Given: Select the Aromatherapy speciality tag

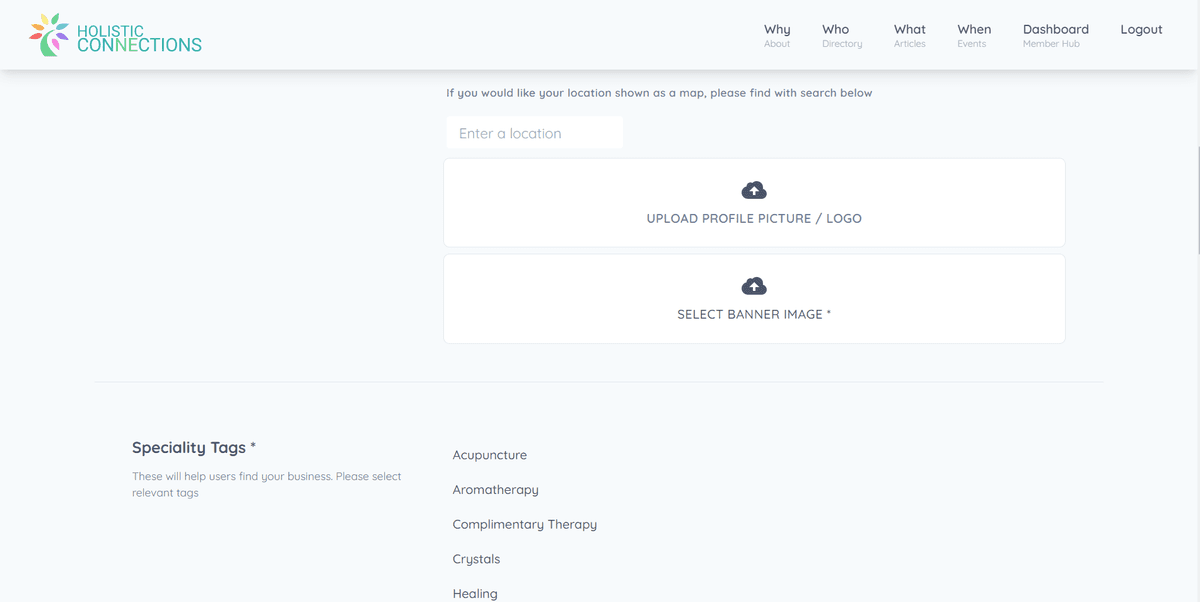Looking at the screenshot, I should coord(495,490).
